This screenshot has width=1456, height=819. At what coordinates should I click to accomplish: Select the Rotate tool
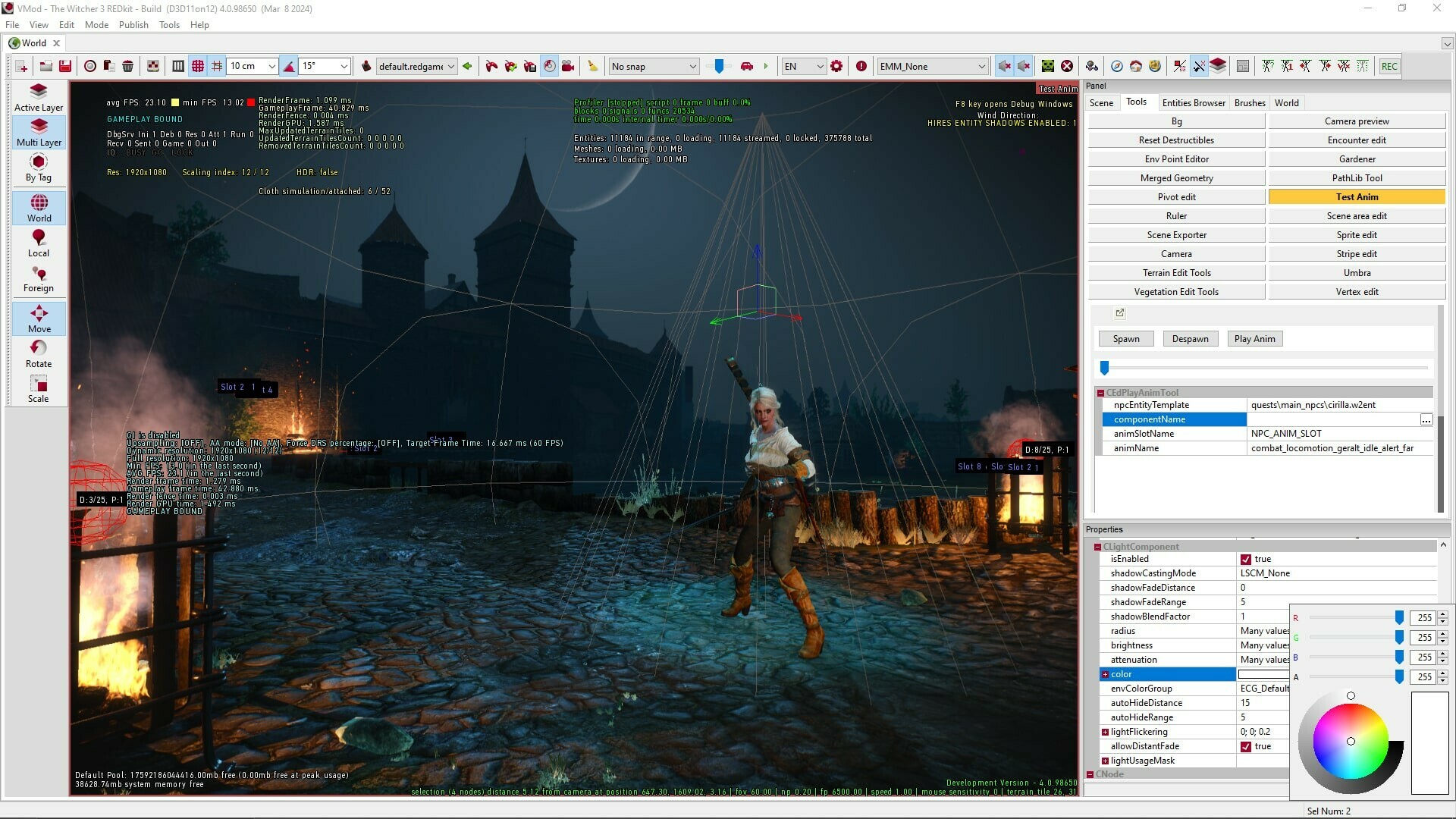tap(38, 354)
